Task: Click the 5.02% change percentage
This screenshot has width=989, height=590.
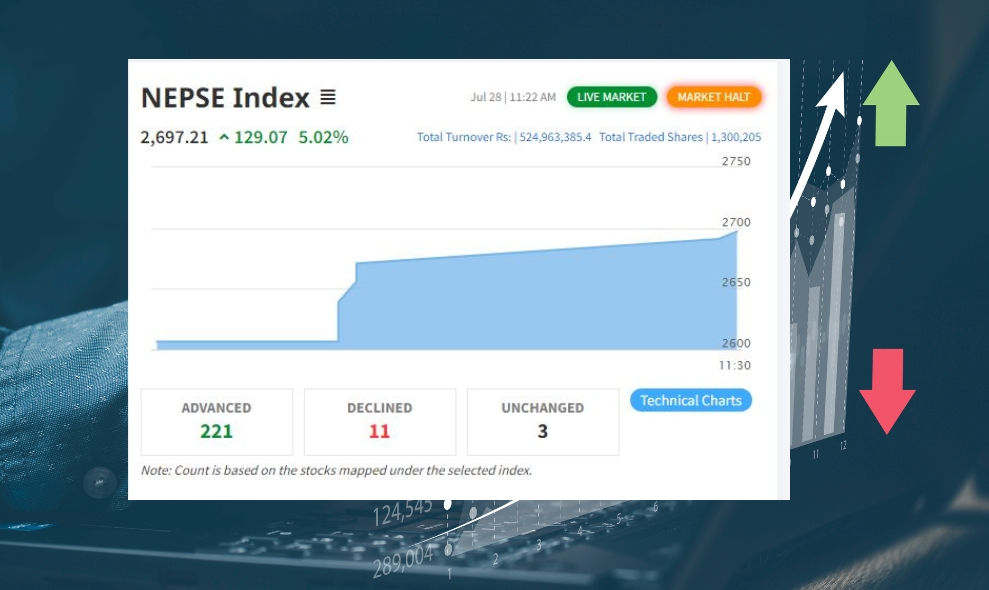Action: (323, 137)
